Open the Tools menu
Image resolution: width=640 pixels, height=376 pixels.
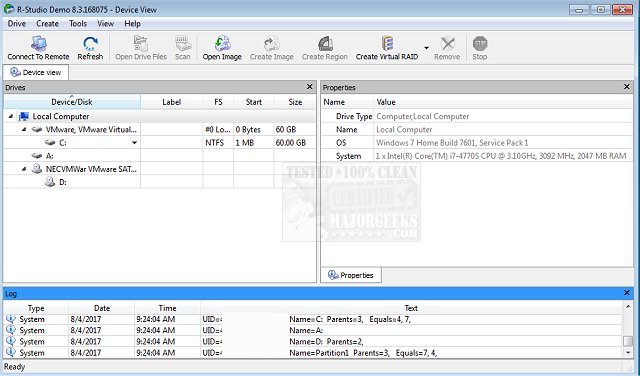coord(78,24)
